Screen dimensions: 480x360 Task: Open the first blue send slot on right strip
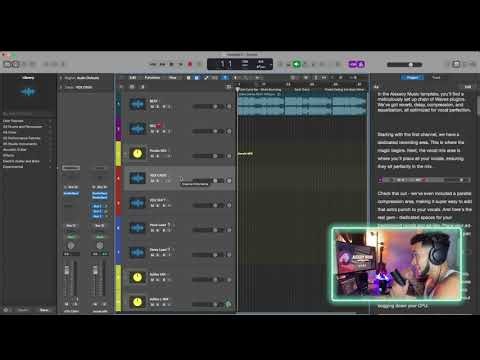coord(97,206)
